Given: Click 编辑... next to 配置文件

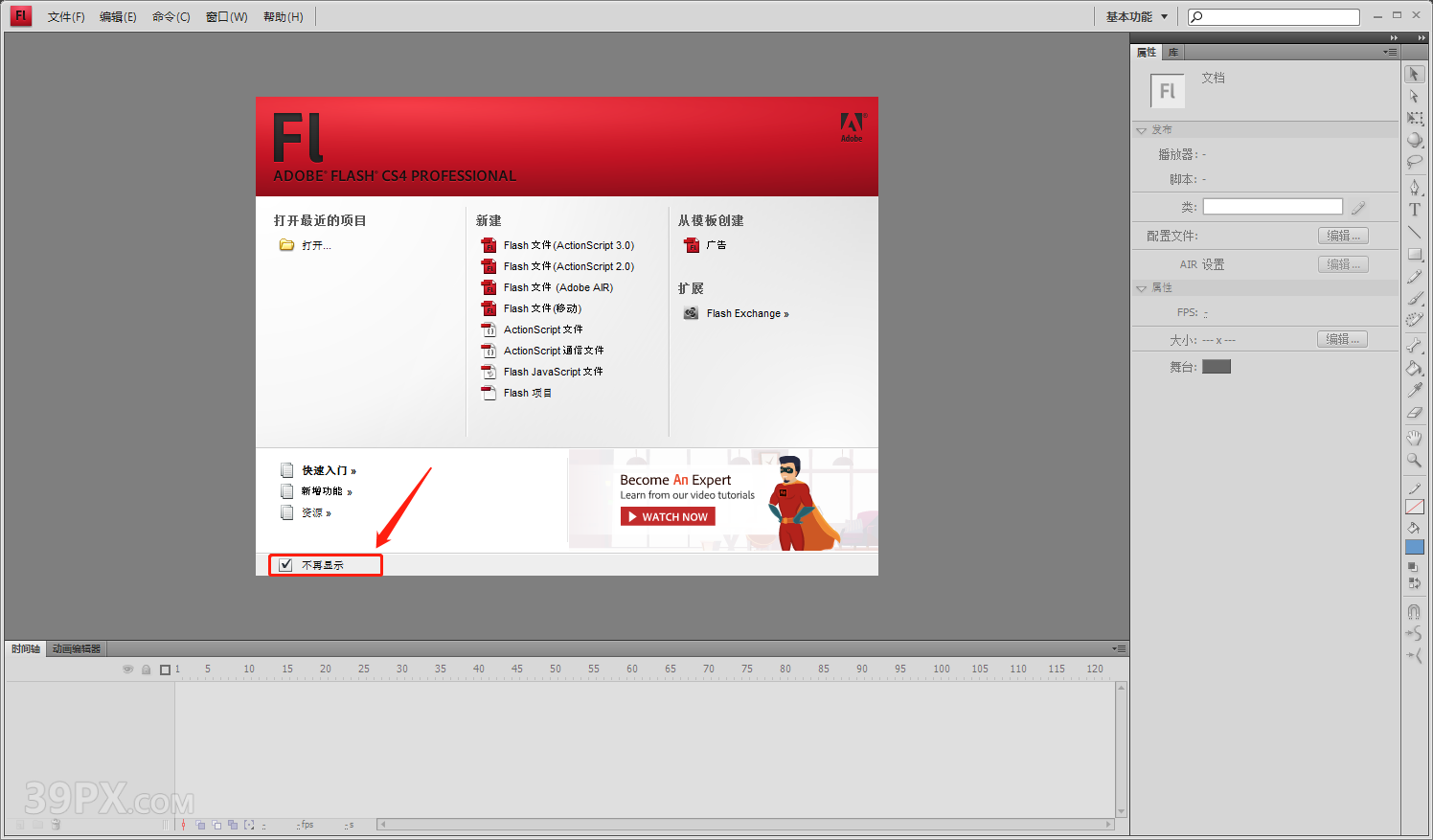Looking at the screenshot, I should click(x=1343, y=236).
